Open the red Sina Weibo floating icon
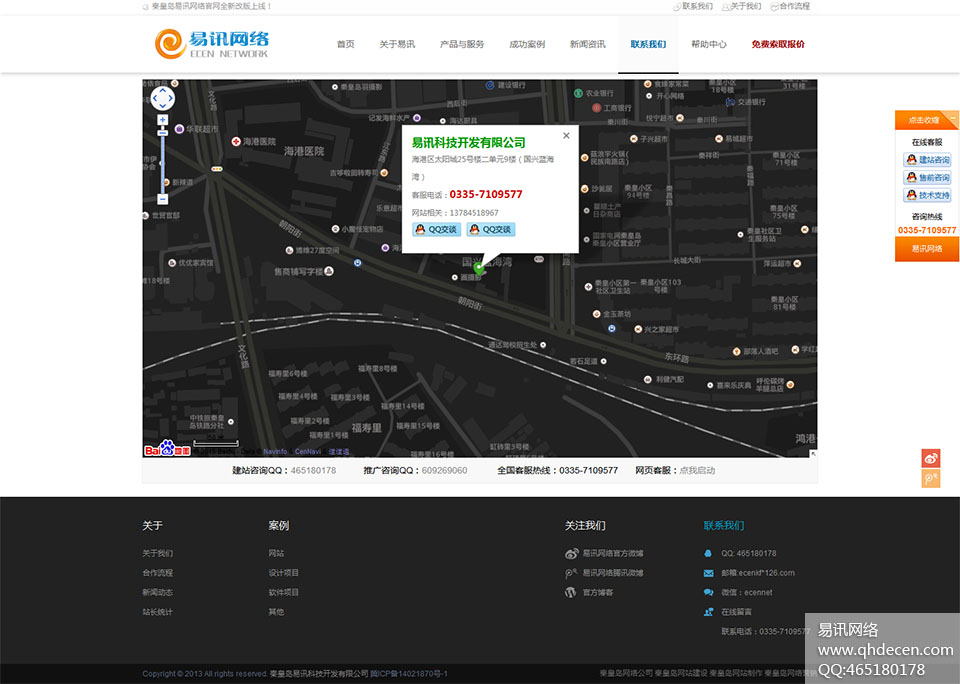The height and width of the screenshot is (684, 960). pos(931,458)
